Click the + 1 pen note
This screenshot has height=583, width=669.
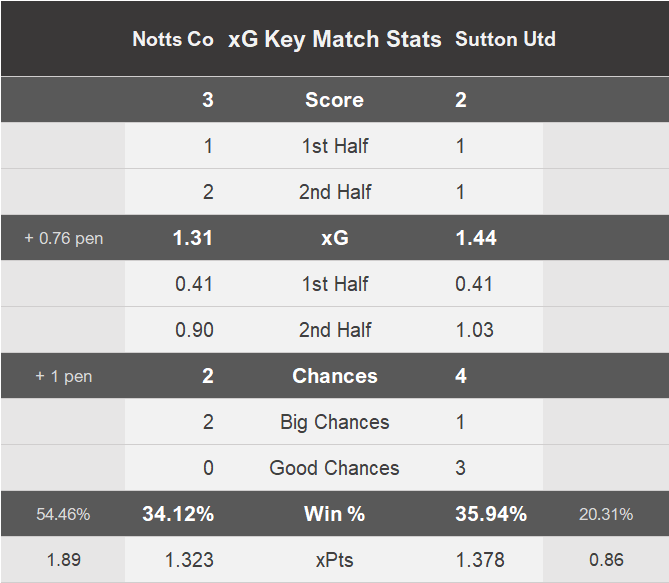(64, 376)
